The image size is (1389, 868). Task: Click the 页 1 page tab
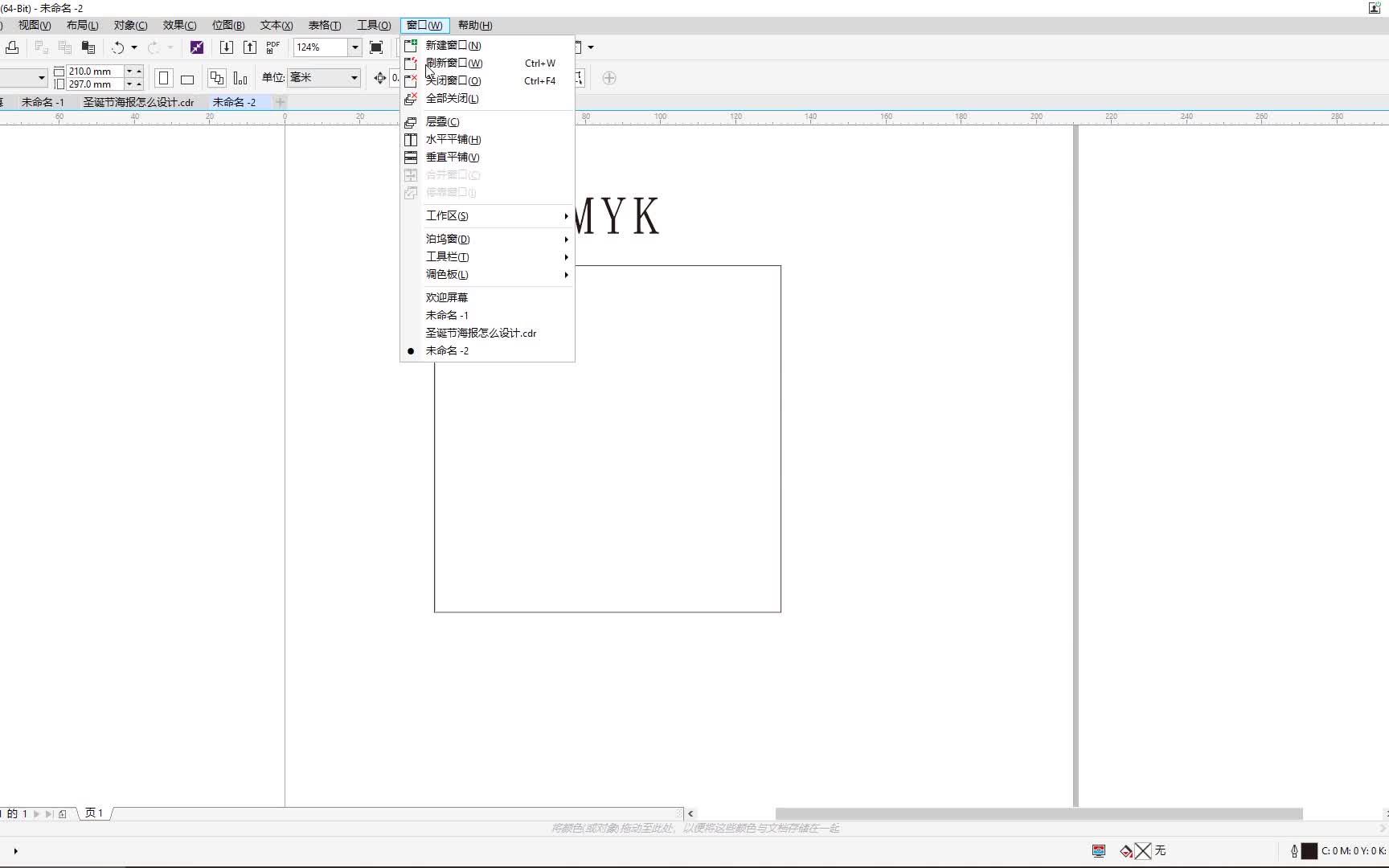tap(94, 813)
